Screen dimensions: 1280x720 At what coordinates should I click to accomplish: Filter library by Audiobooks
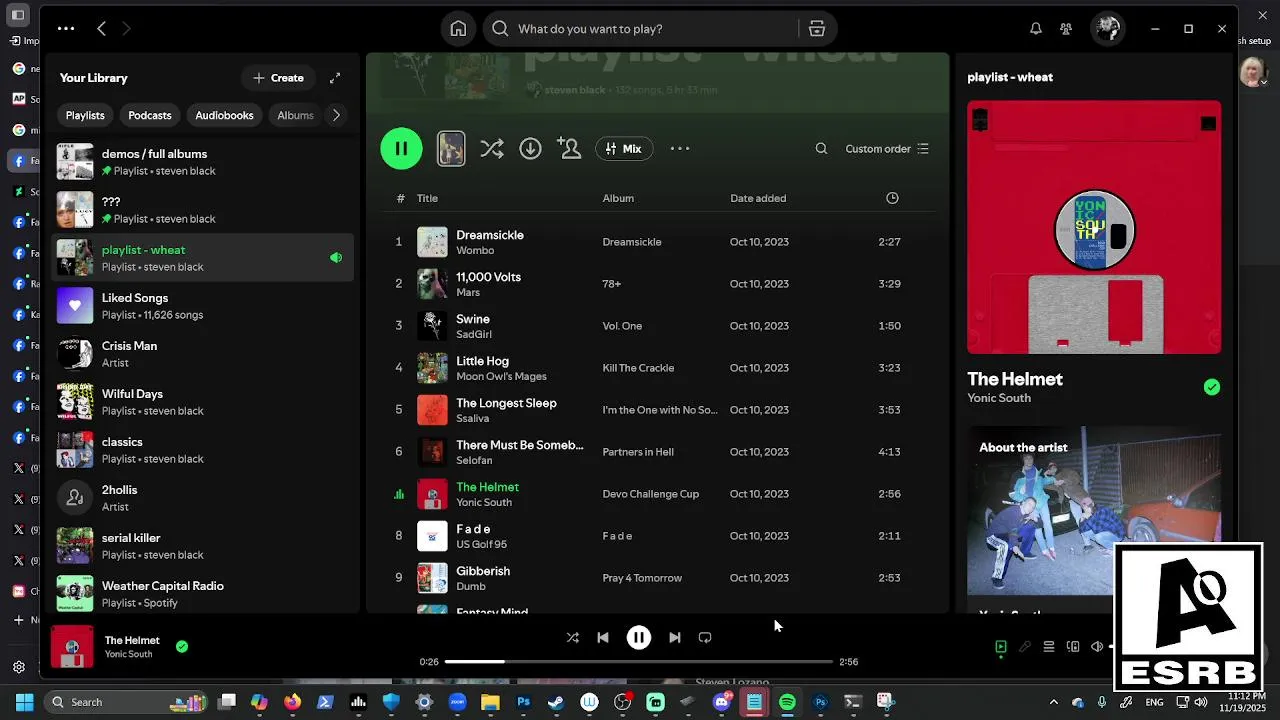tap(224, 115)
